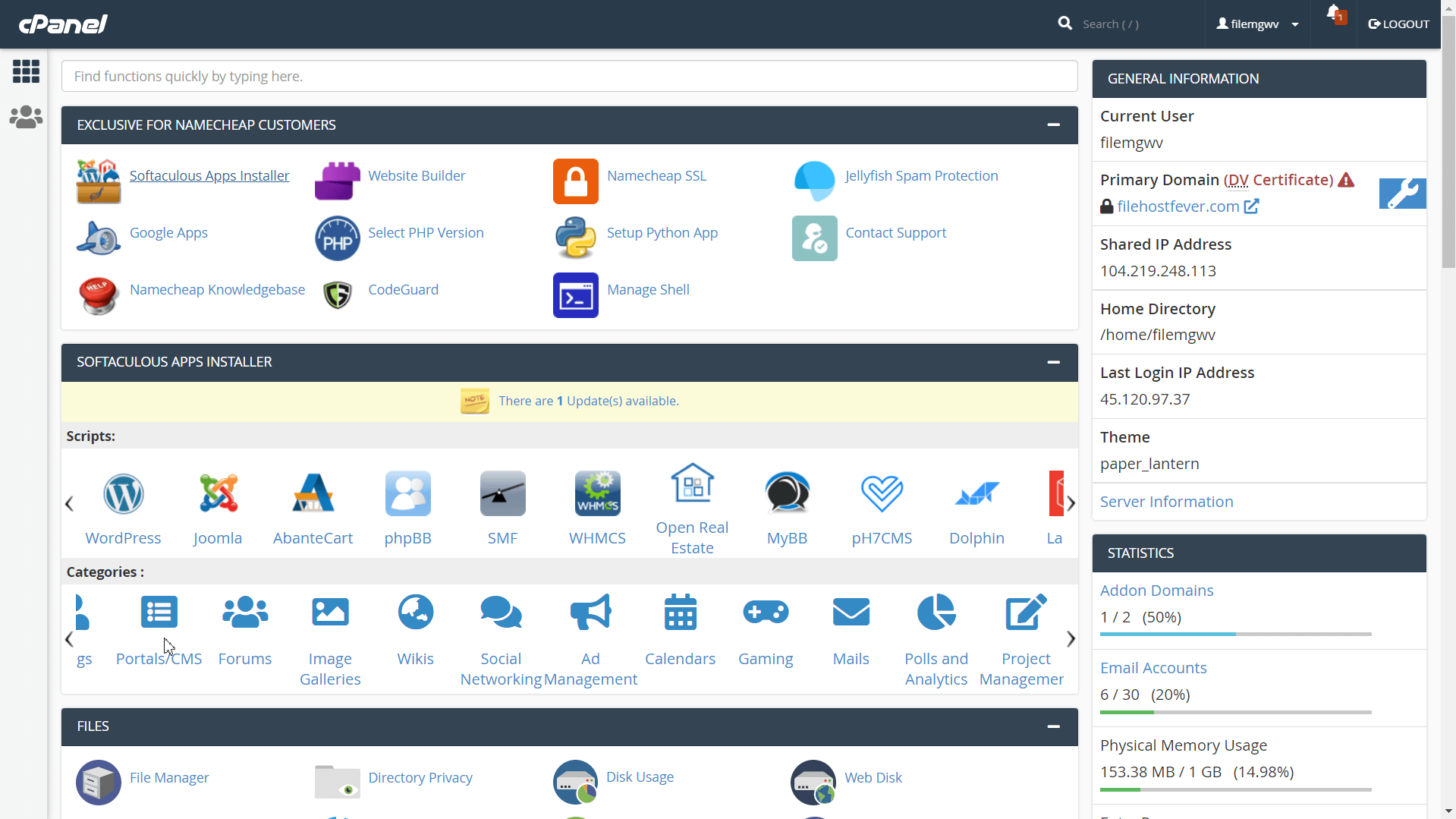This screenshot has width=1456, height=819.
Task: Open the Addon Domains statistics link
Action: [1156, 591]
